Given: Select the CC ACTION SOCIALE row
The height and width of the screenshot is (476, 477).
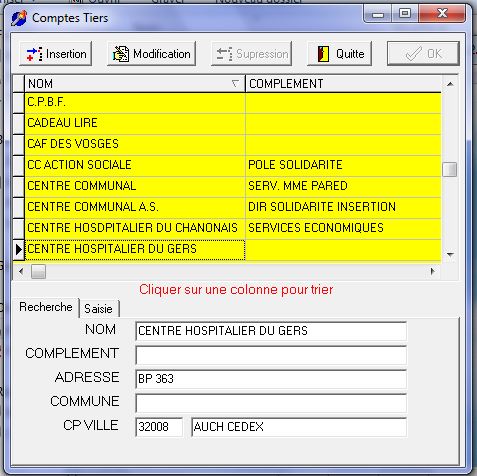Looking at the screenshot, I should 233,165.
